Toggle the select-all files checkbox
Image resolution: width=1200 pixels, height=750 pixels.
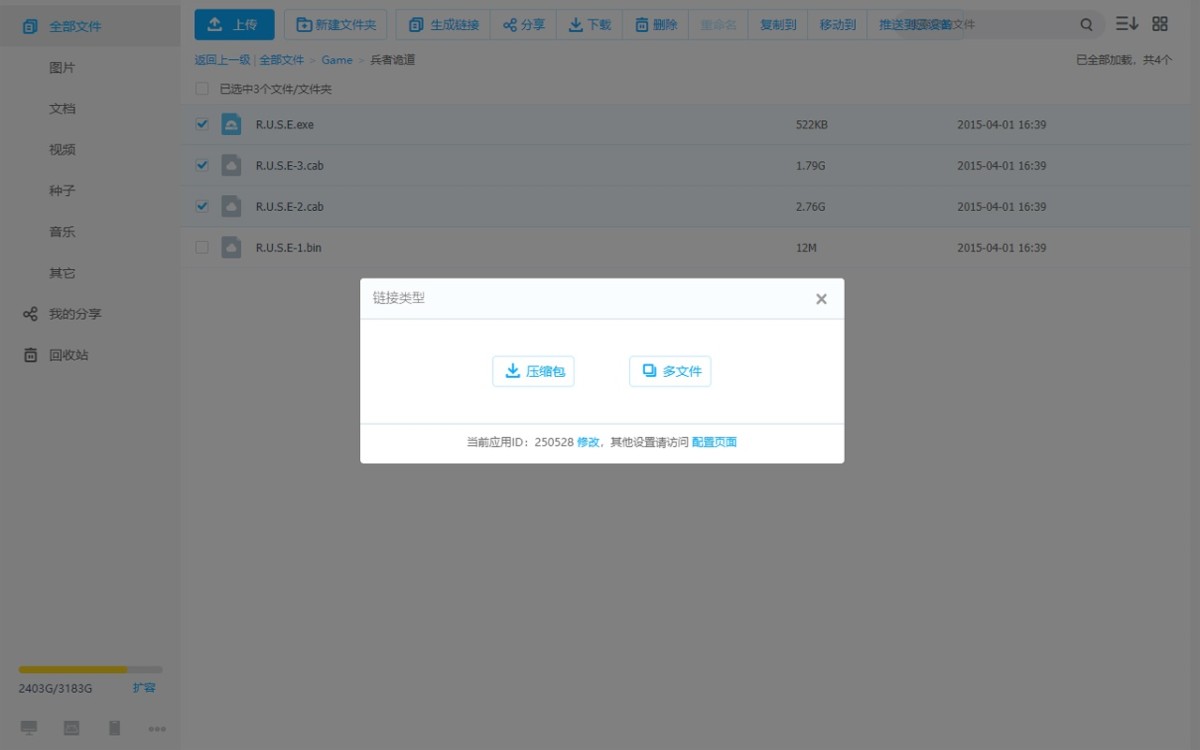202,89
